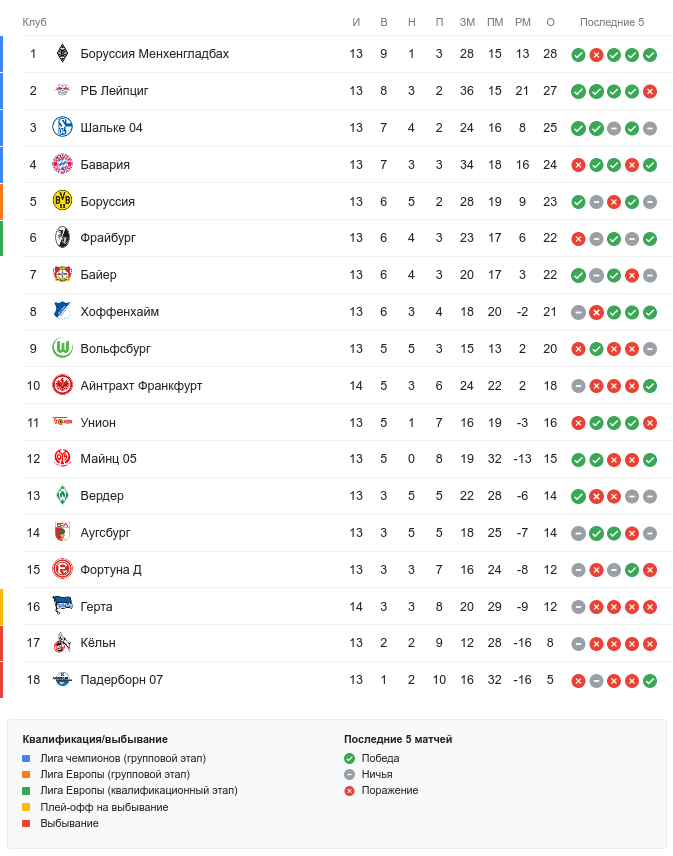Viewport: 673px width, 856px height.
Task: Click the Eintracht Frankfurt club logo
Action: (62, 386)
